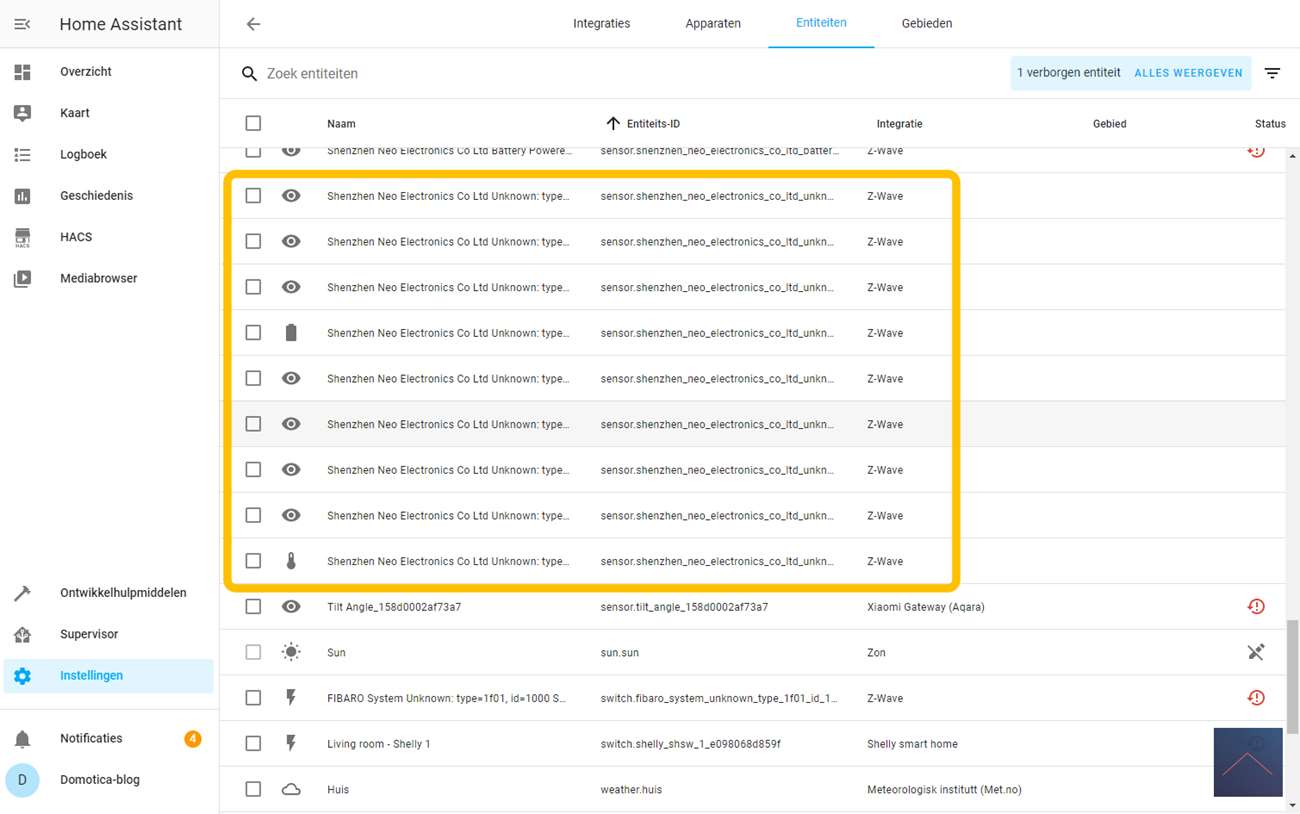Click the back arrow icon
The image size is (1300, 814).
click(253, 24)
